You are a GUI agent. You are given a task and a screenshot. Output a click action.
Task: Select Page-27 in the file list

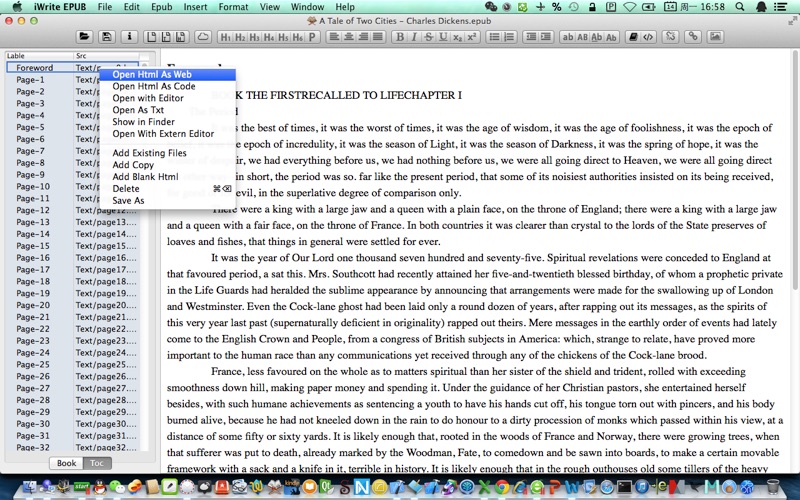[x=72, y=388]
